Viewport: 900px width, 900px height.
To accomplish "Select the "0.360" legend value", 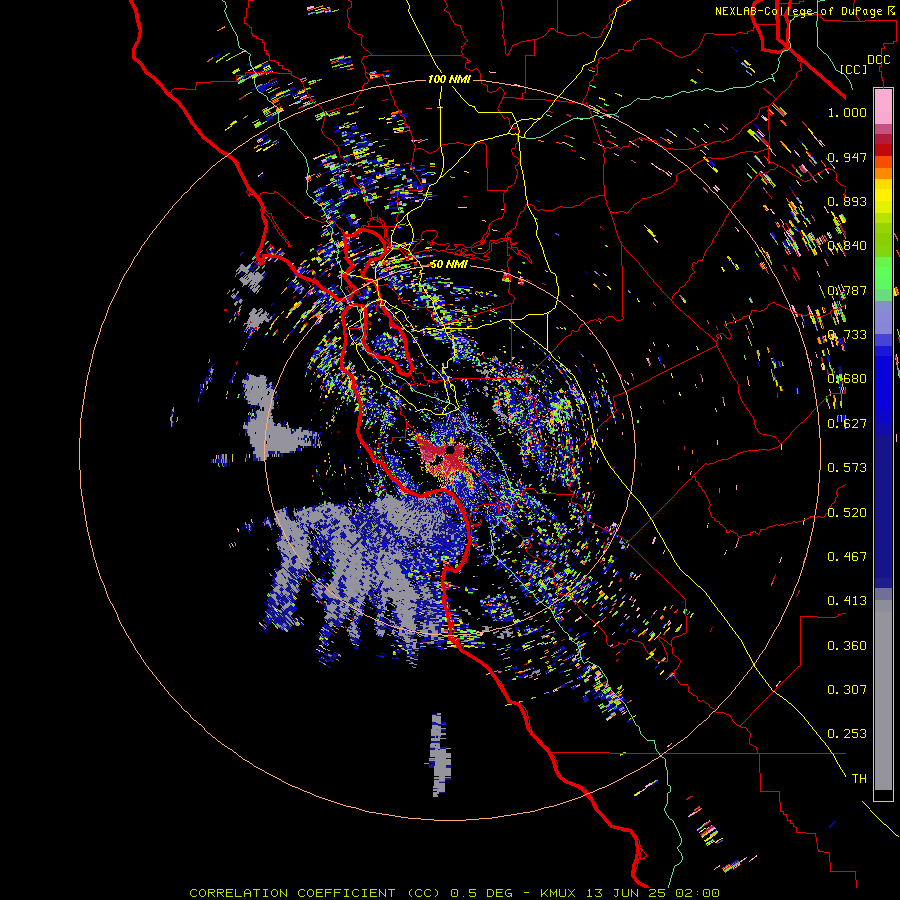I will (847, 646).
